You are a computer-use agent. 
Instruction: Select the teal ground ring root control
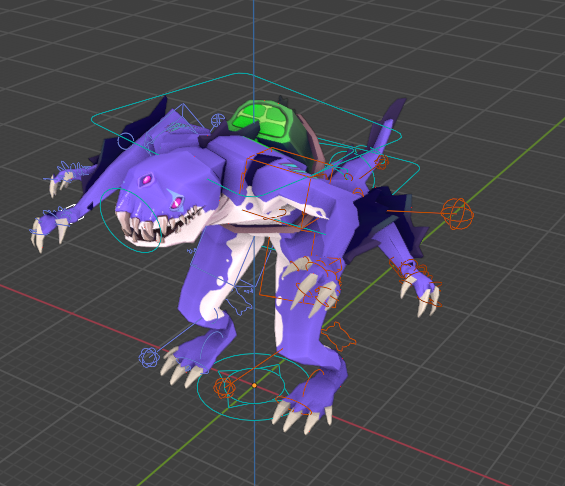tap(253, 387)
